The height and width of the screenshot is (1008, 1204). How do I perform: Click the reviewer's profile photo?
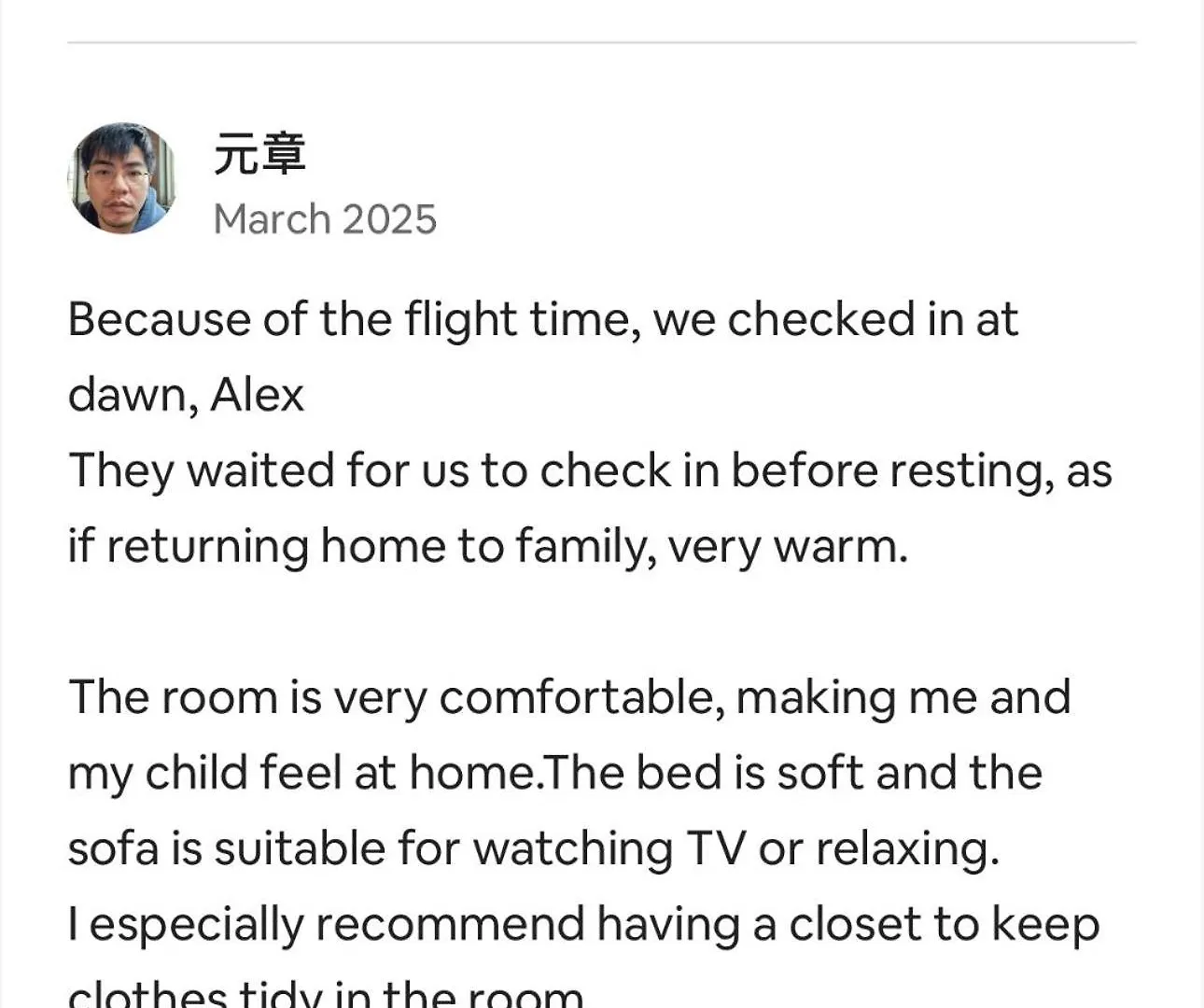coord(121,178)
